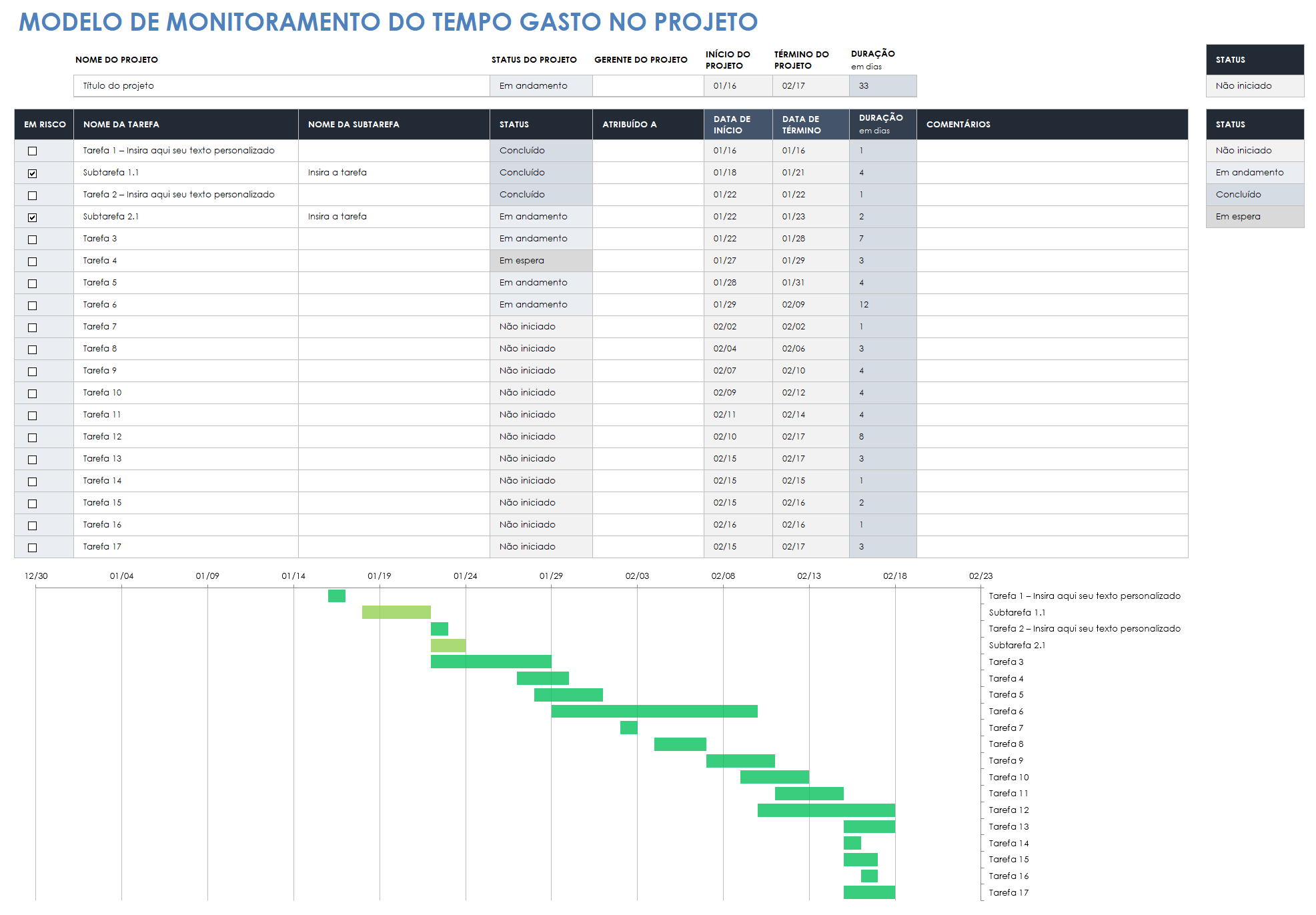
Task: Open project status cell showing Em andamento
Action: coord(541,85)
